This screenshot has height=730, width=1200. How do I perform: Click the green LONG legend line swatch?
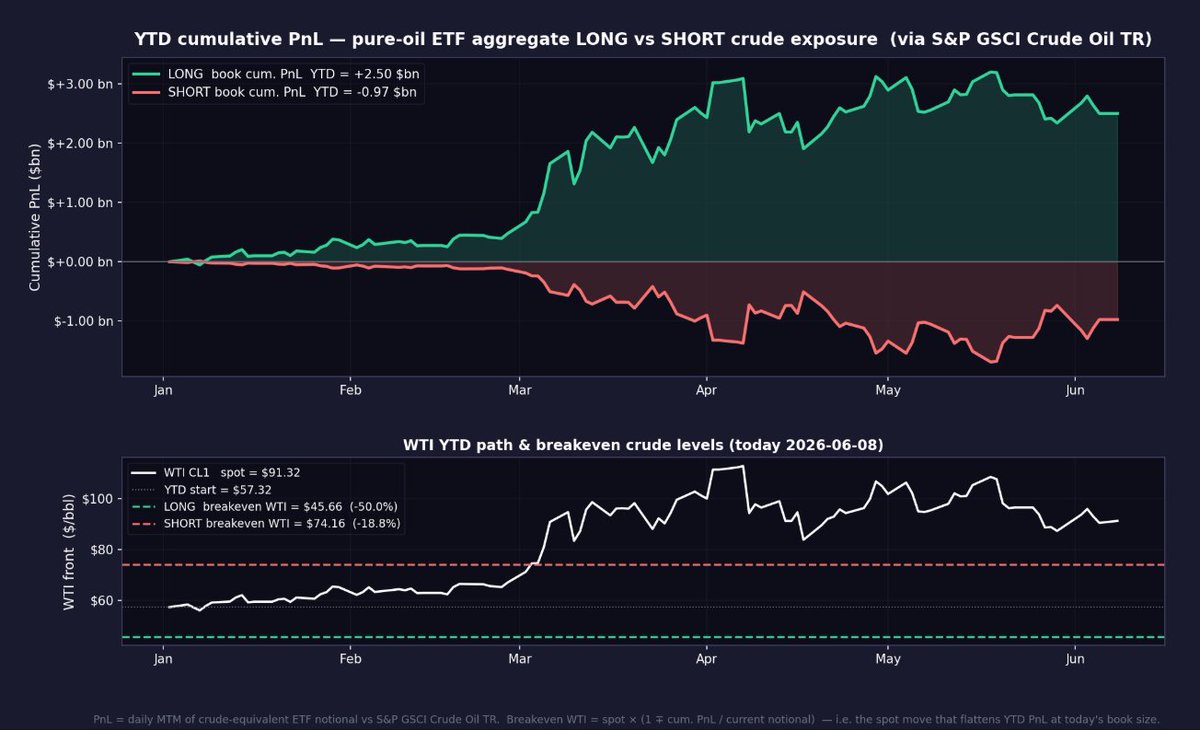(146, 74)
